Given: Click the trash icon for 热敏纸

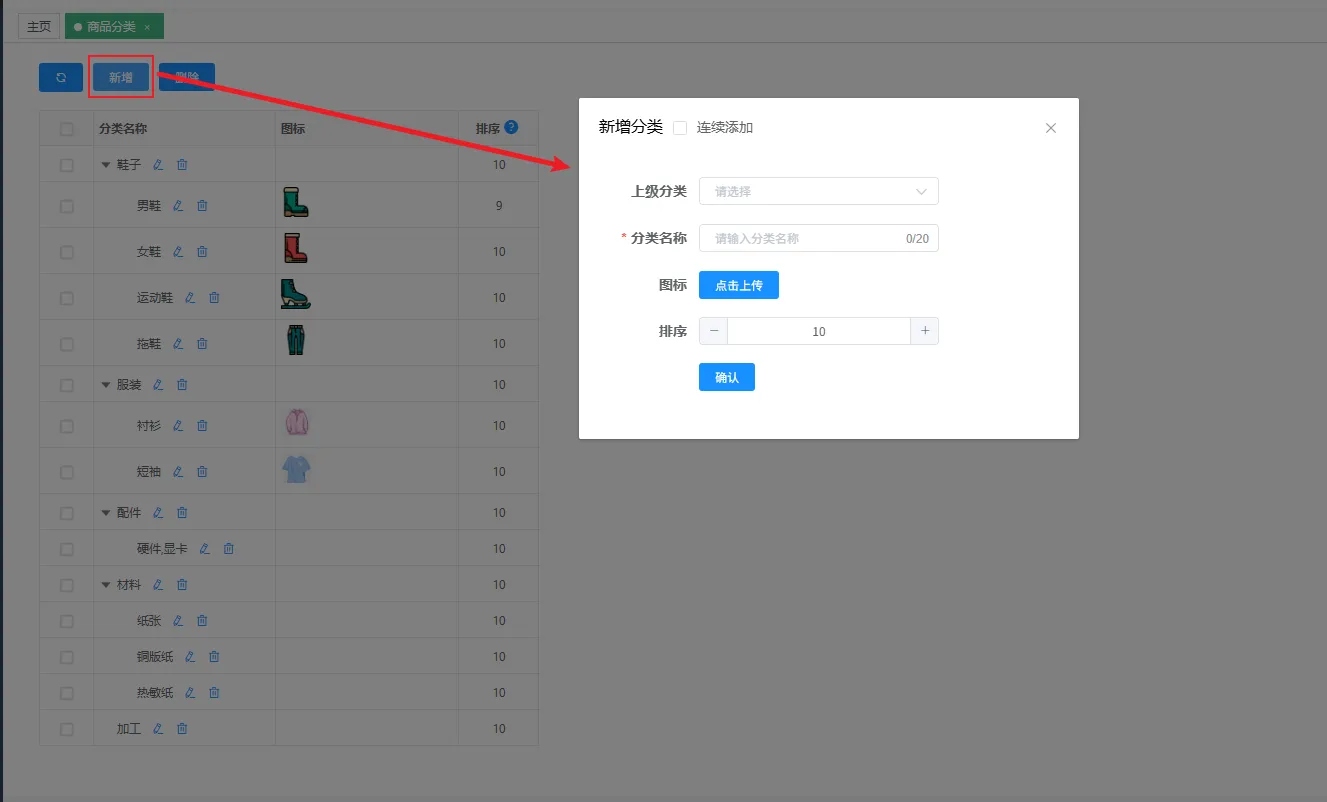Looking at the screenshot, I should [x=214, y=693].
